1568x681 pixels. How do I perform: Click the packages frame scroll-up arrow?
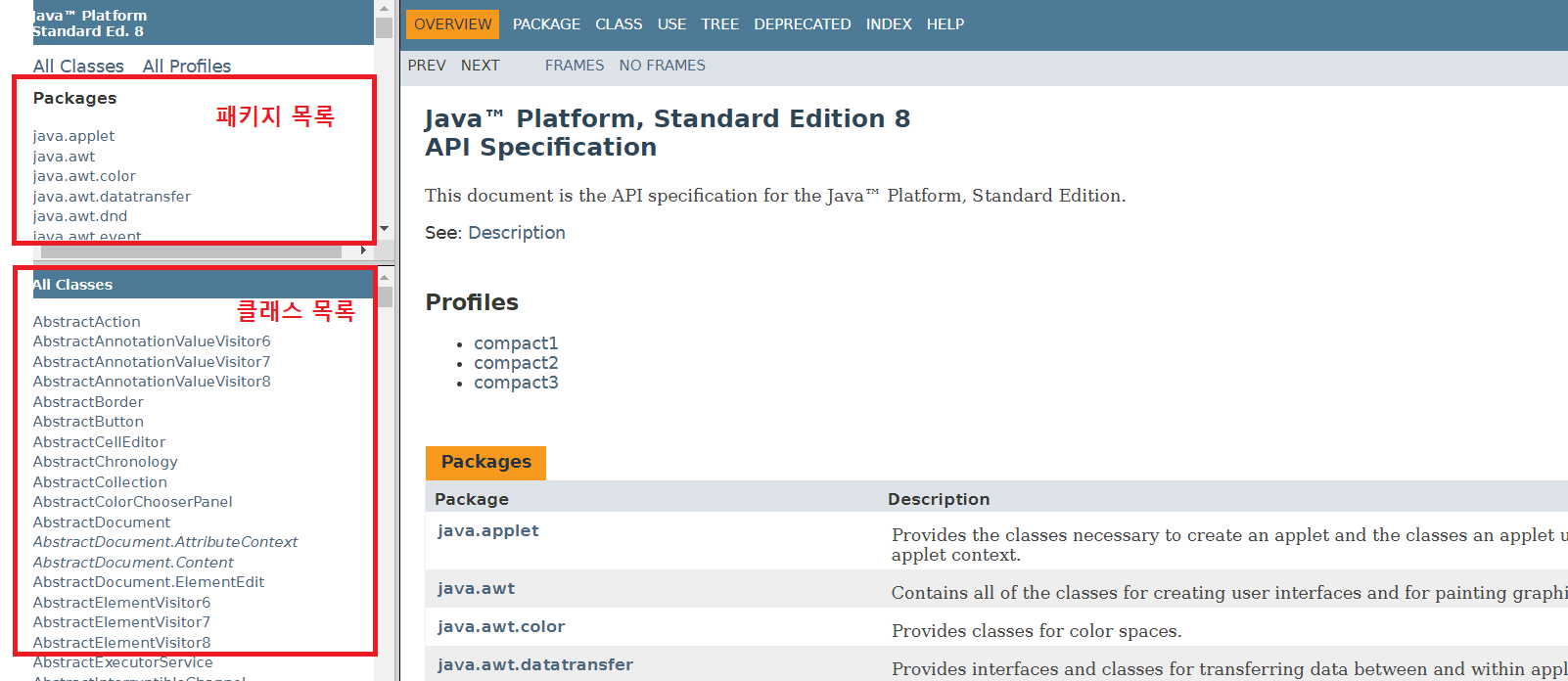(385, 7)
